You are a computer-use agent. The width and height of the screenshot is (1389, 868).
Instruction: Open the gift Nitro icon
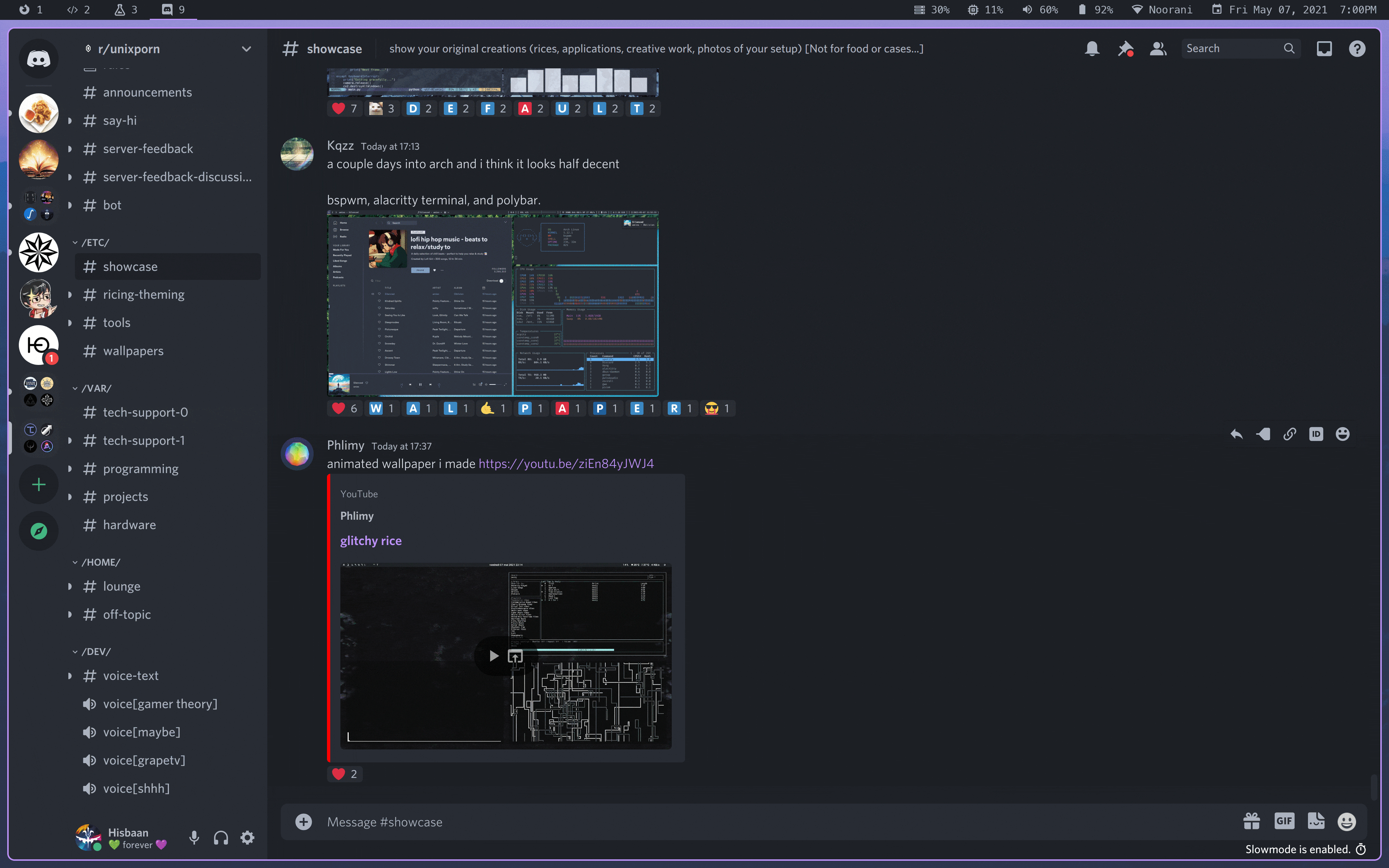(1251, 821)
